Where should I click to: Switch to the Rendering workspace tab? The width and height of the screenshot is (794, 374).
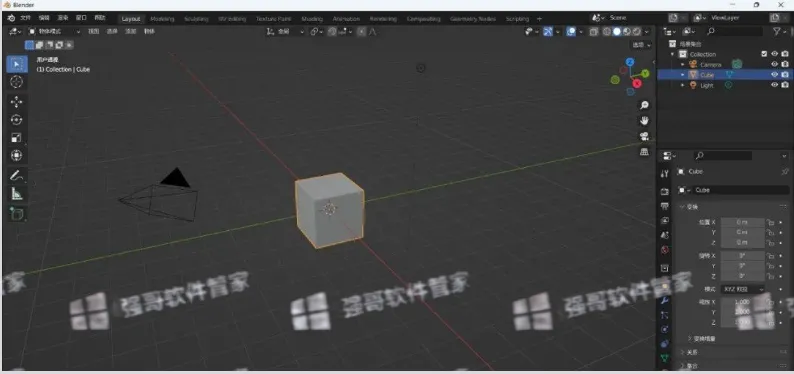click(383, 19)
